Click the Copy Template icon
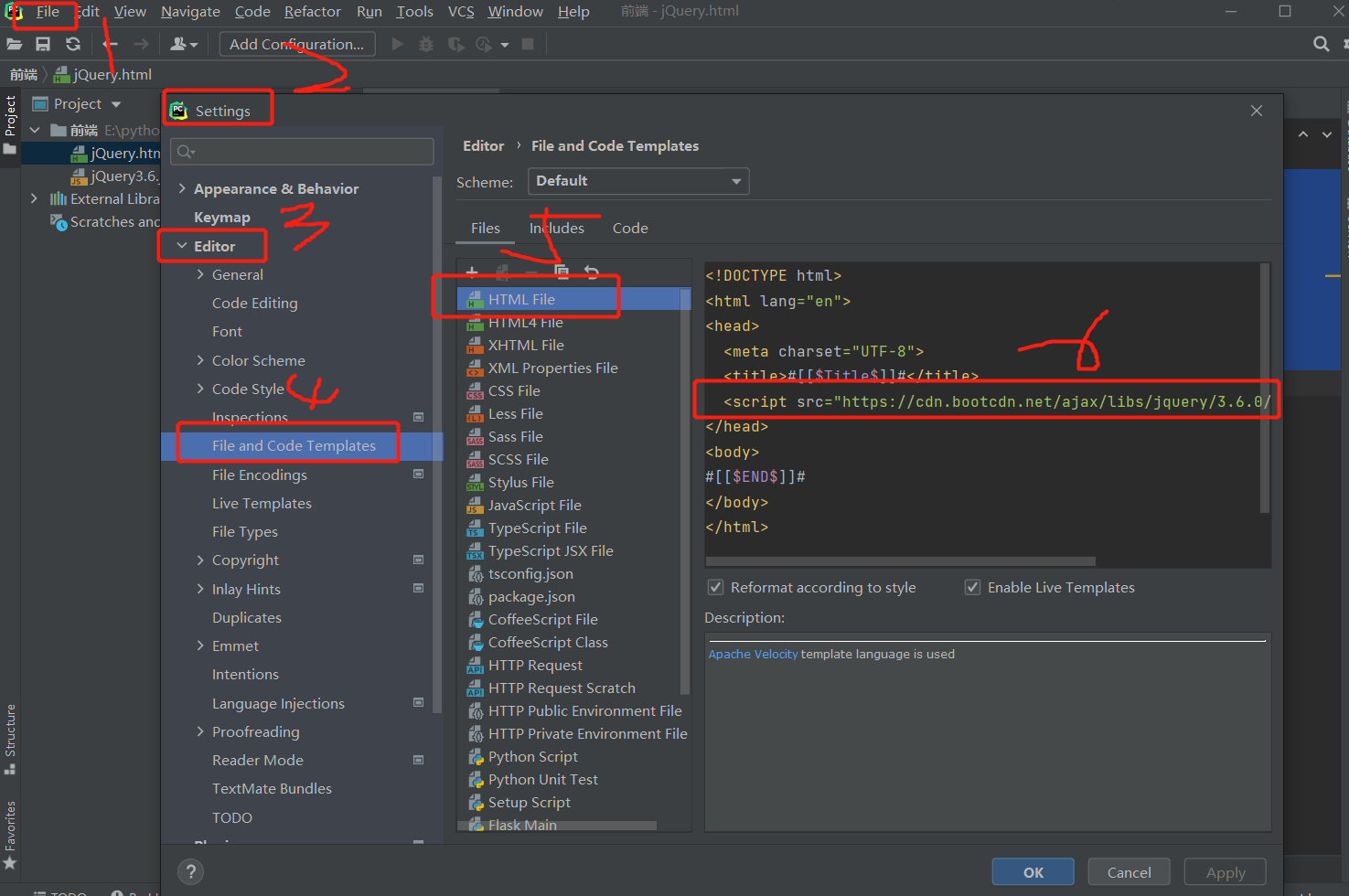This screenshot has height=896, width=1349. point(562,272)
